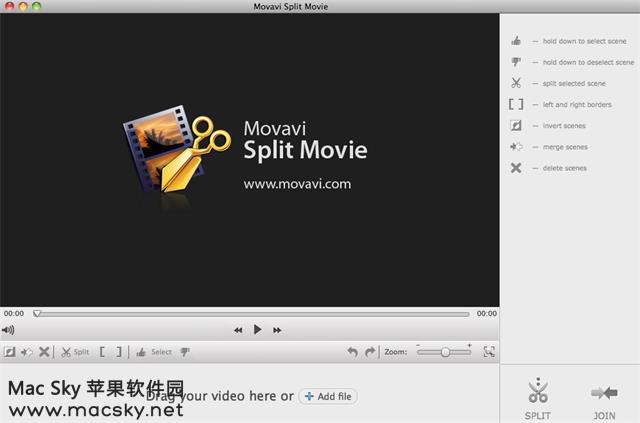Screen dimensions: 640x423
Task: Click thumbs-down icon in help legend
Action: tap(516, 62)
